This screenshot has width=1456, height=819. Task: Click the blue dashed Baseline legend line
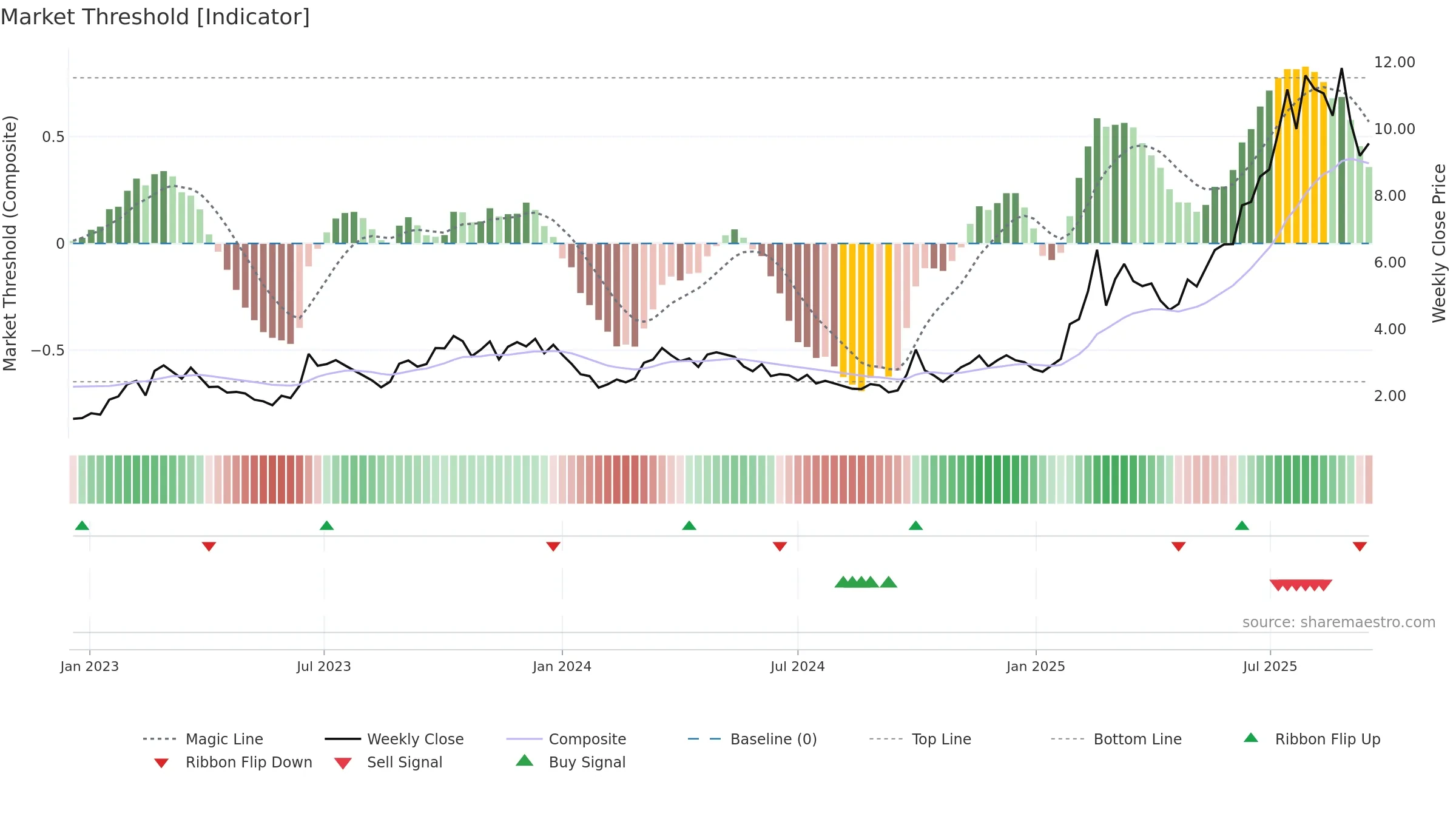[x=704, y=739]
